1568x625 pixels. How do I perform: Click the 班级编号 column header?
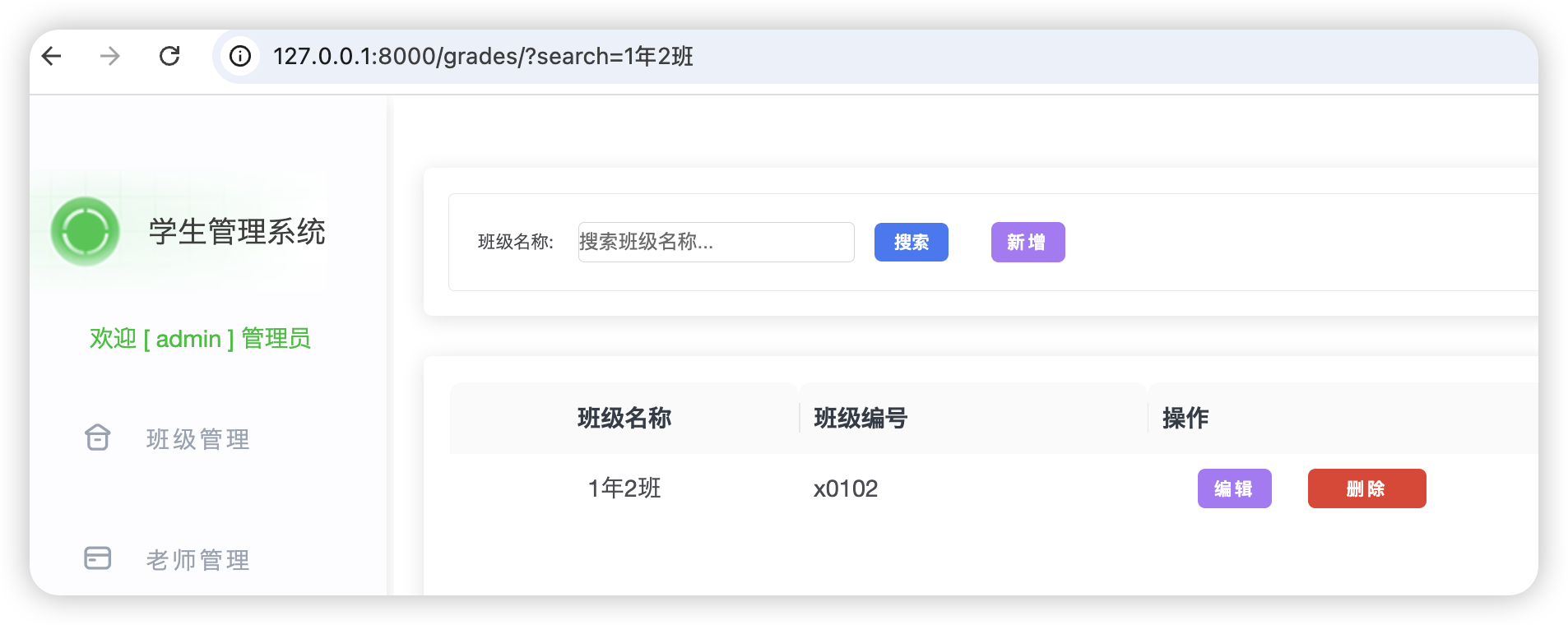(x=861, y=418)
